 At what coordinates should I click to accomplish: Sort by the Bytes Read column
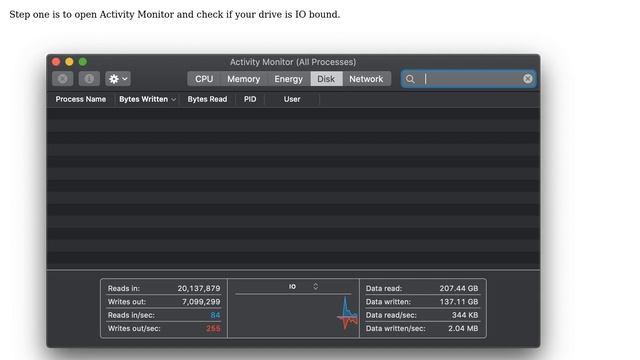coord(207,99)
